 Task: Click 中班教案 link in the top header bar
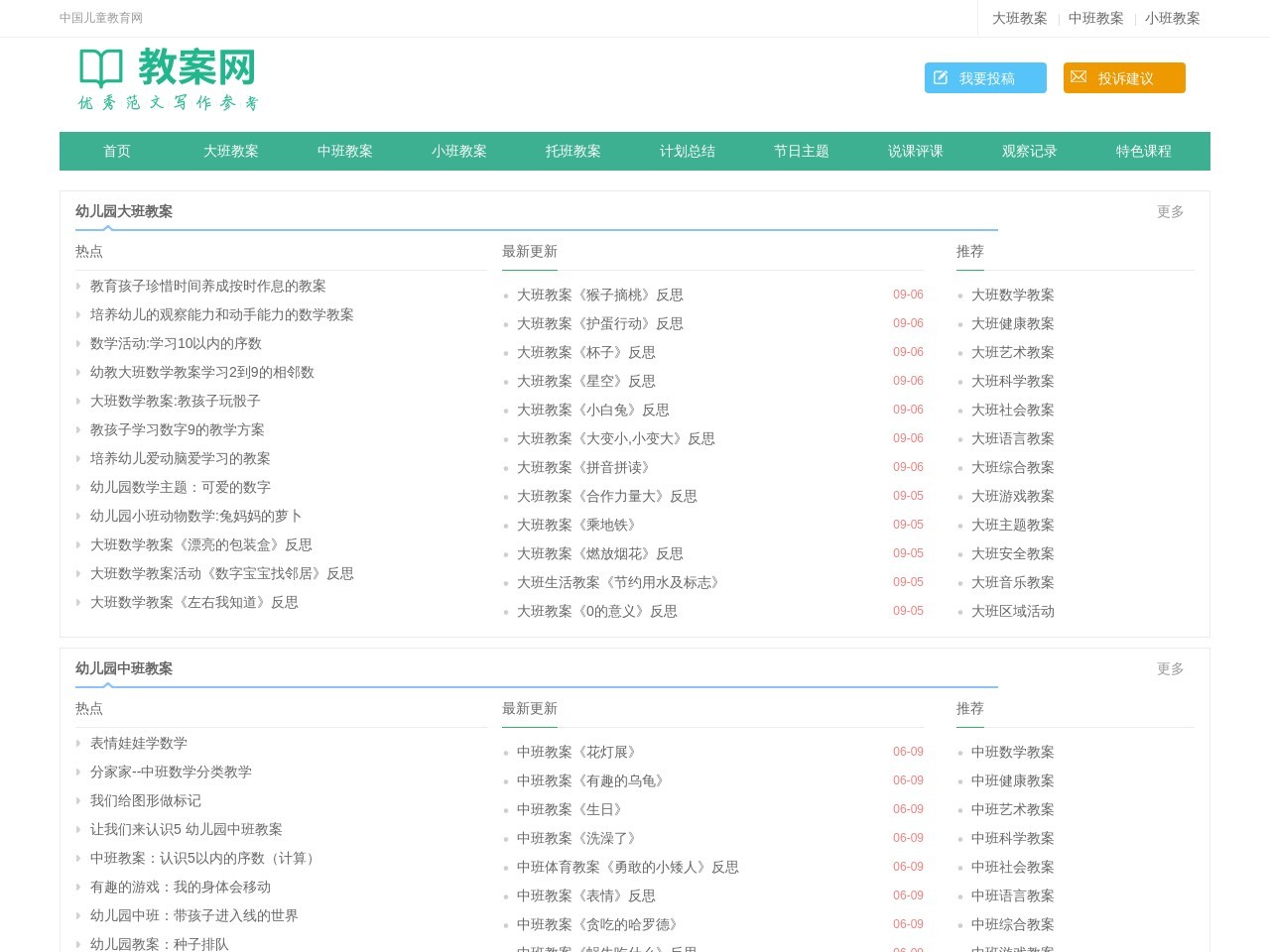(1095, 18)
